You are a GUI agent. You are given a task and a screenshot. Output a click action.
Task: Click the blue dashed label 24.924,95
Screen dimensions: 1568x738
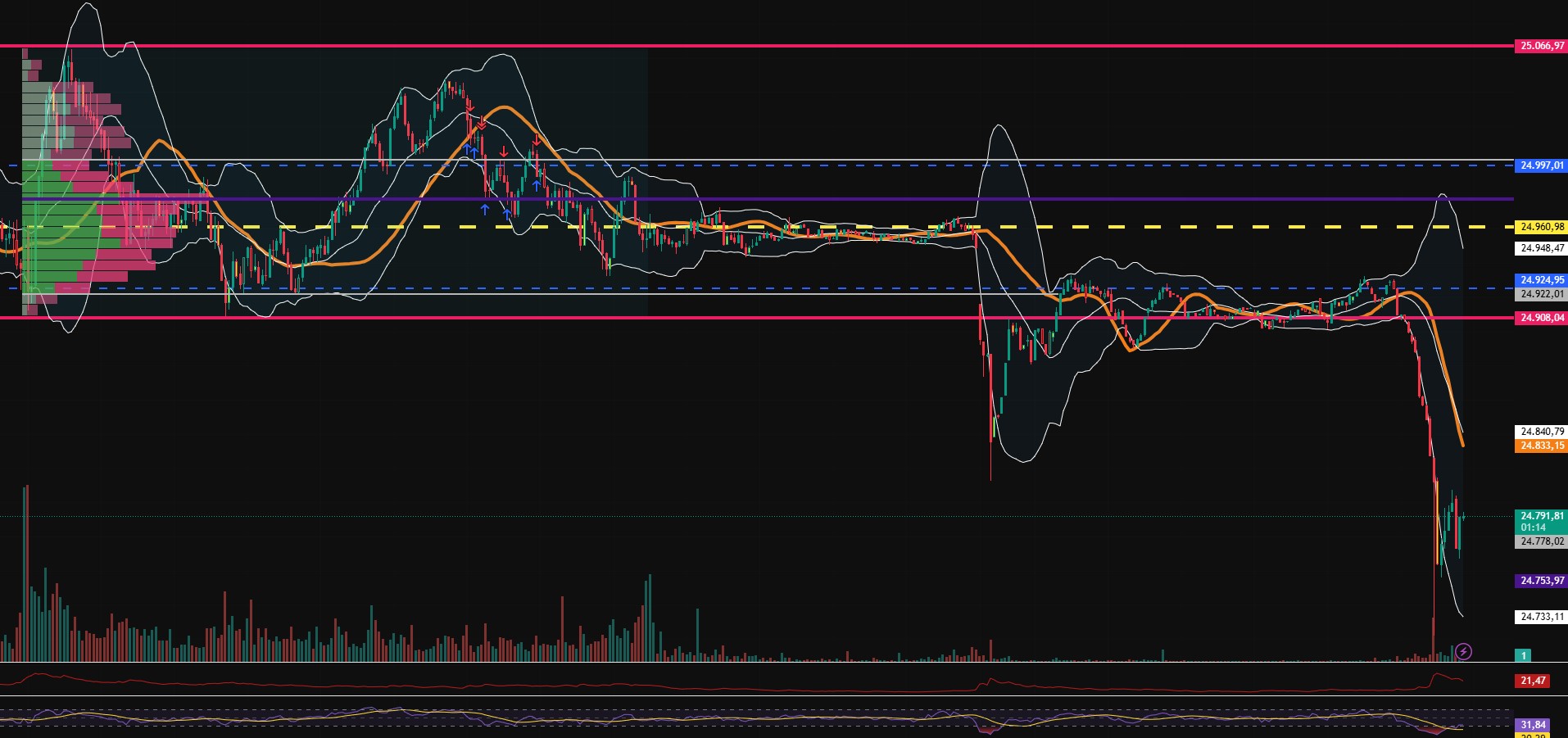click(1543, 280)
